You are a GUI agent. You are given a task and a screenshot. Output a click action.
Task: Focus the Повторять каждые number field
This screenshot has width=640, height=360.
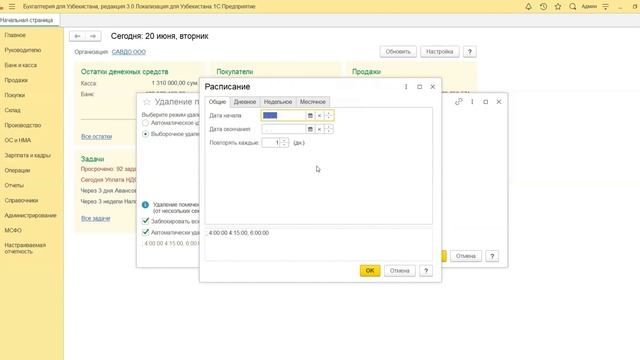click(271, 143)
